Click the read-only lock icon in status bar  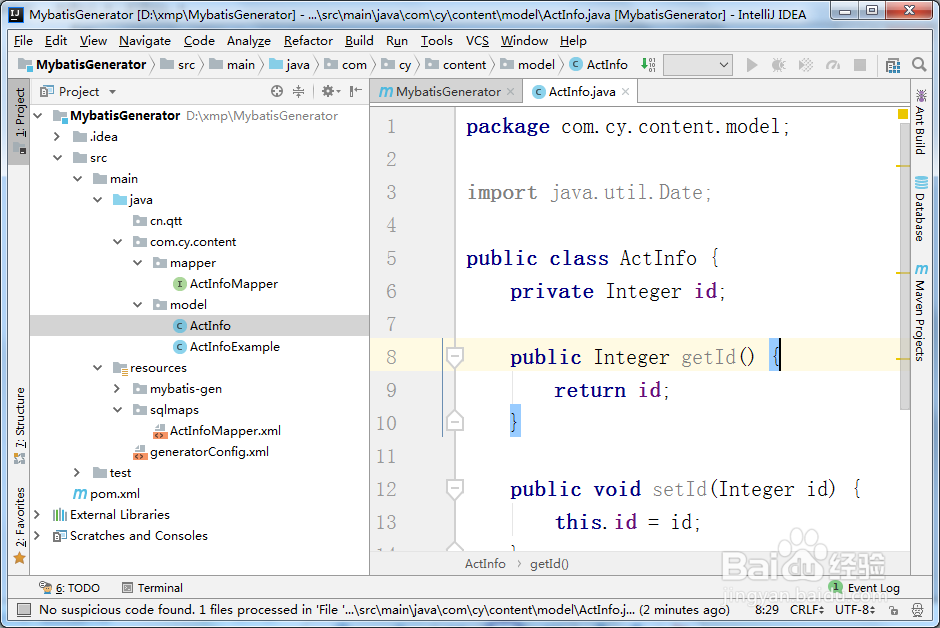(x=894, y=610)
